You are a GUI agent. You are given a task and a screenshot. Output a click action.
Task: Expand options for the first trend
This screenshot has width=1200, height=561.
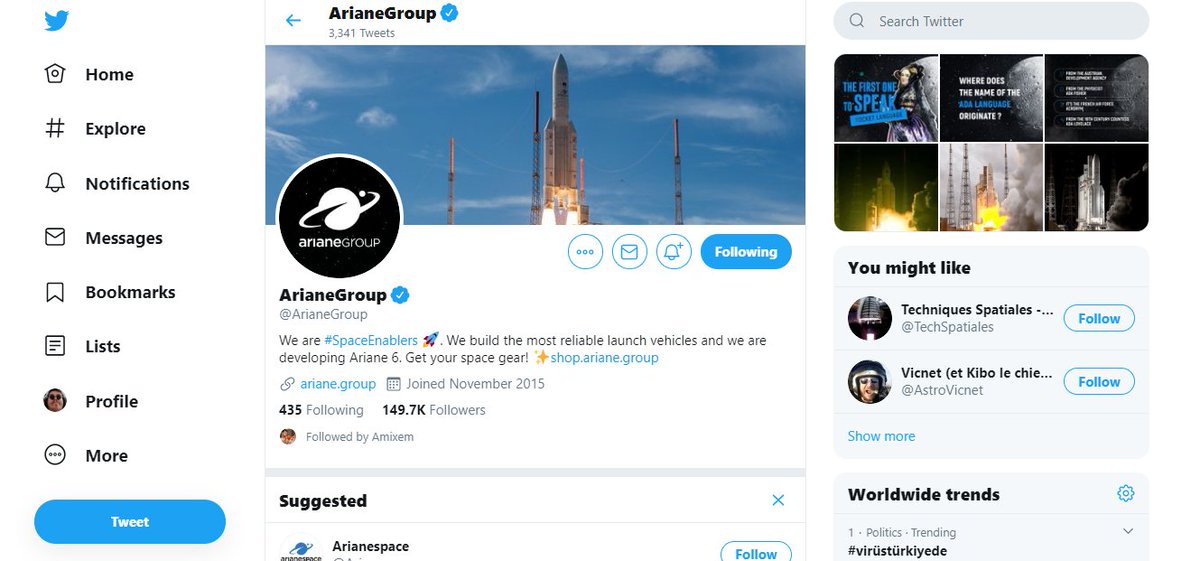(1128, 531)
